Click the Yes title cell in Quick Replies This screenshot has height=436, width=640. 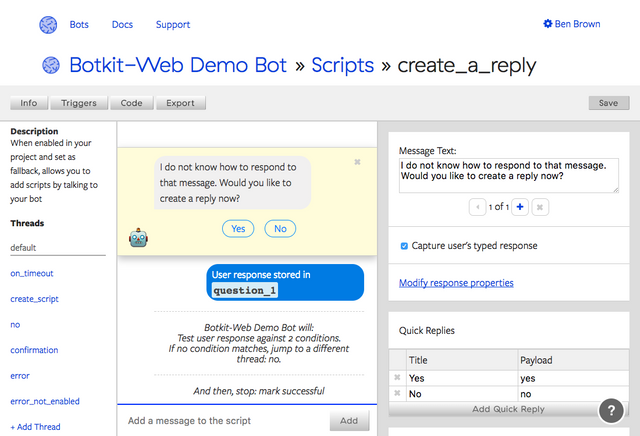(462, 378)
